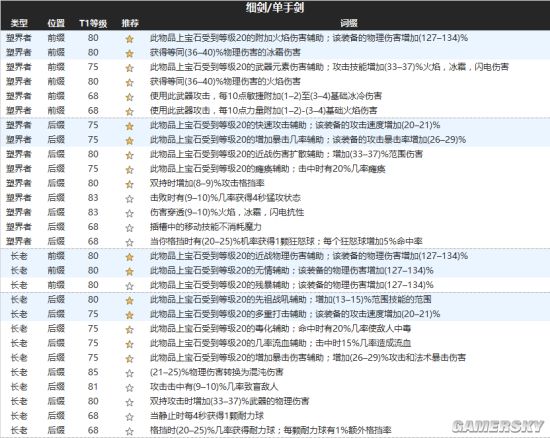Click the empty star for 残暴辅助 row

[129, 286]
